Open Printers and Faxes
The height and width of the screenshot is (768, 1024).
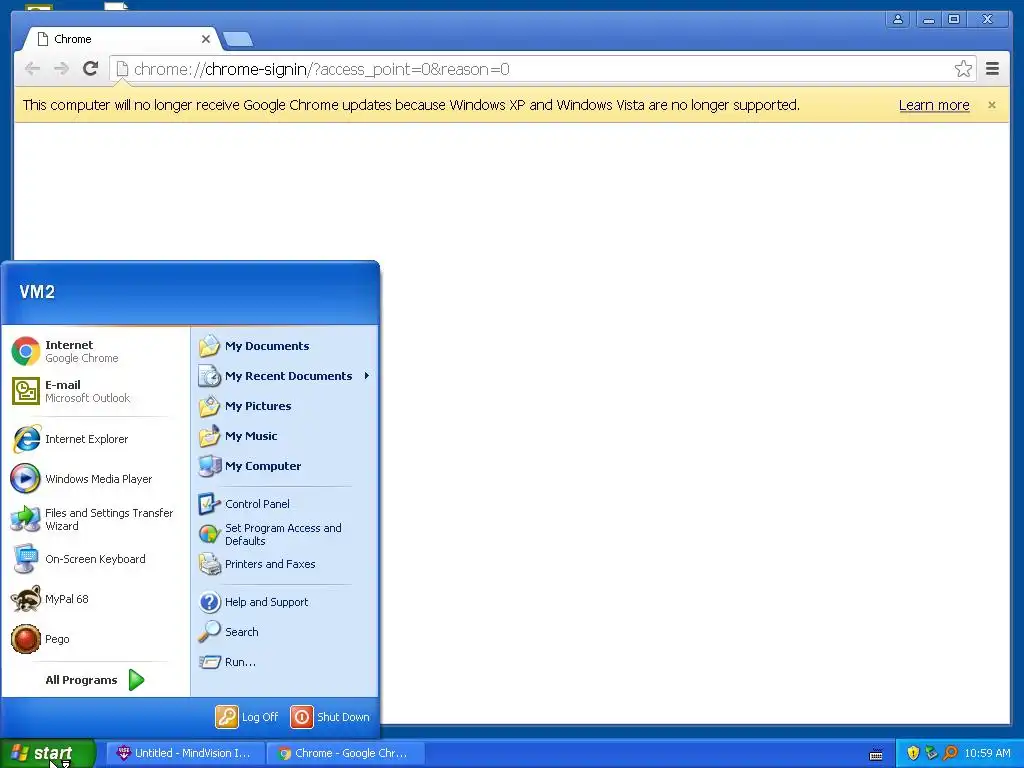click(285, 564)
